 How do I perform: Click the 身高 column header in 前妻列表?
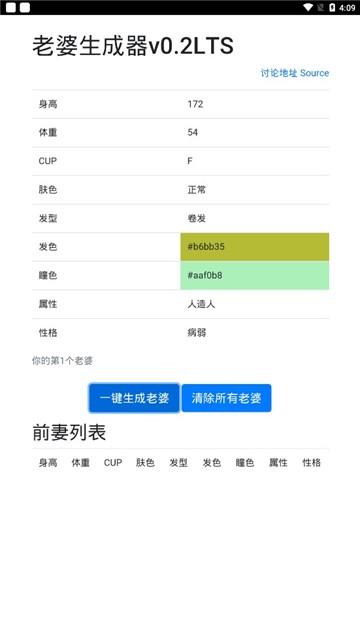48,462
